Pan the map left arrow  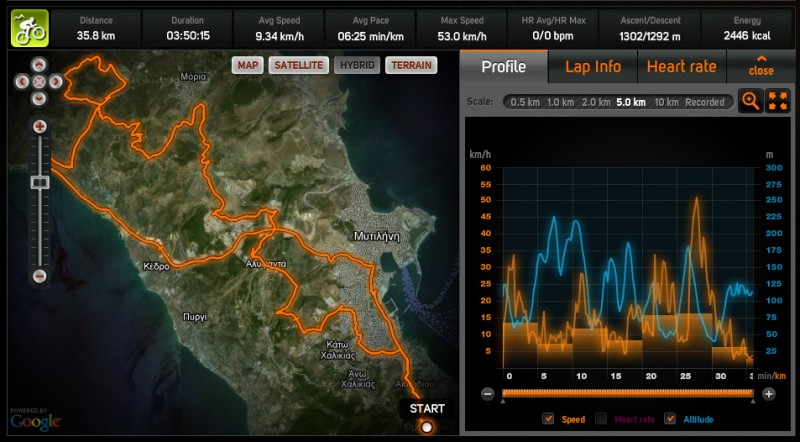[x=22, y=81]
